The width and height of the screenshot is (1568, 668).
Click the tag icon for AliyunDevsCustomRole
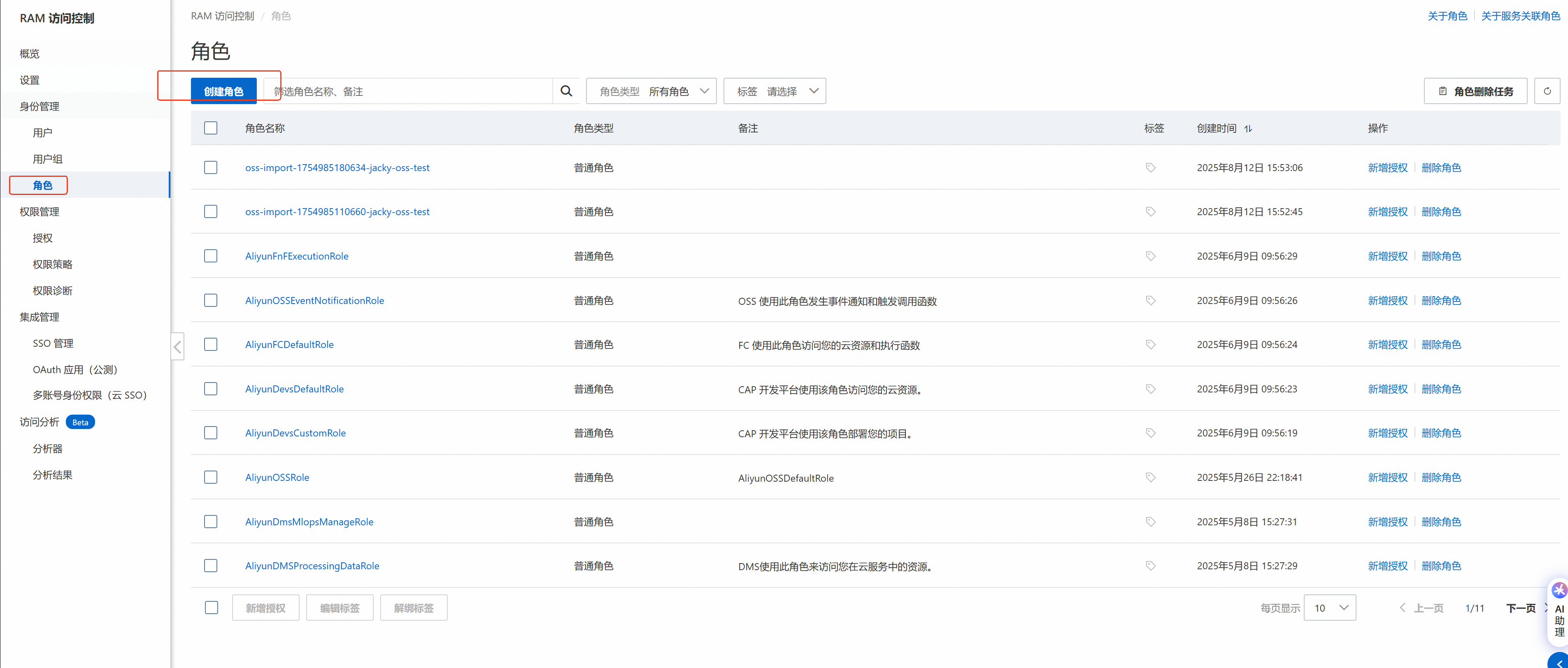[1150, 433]
